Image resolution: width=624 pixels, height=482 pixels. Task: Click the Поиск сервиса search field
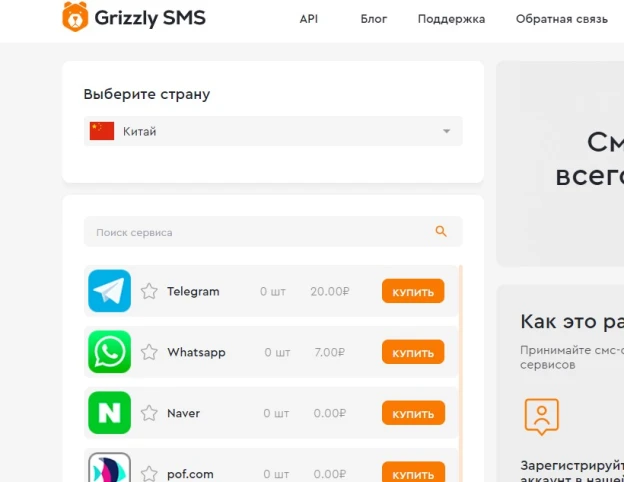[273, 232]
